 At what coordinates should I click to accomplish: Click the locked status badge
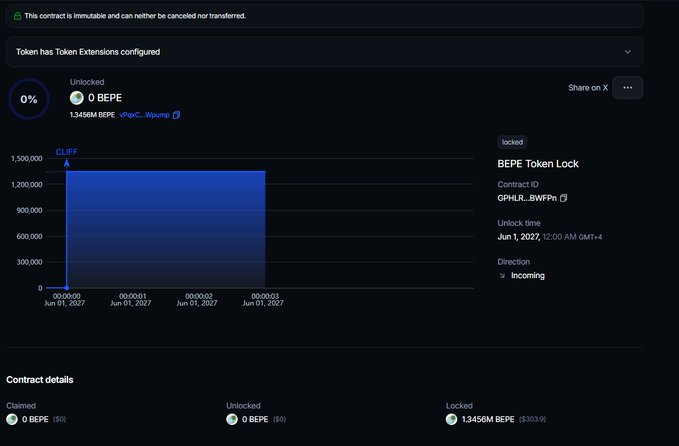pyautogui.click(x=512, y=142)
